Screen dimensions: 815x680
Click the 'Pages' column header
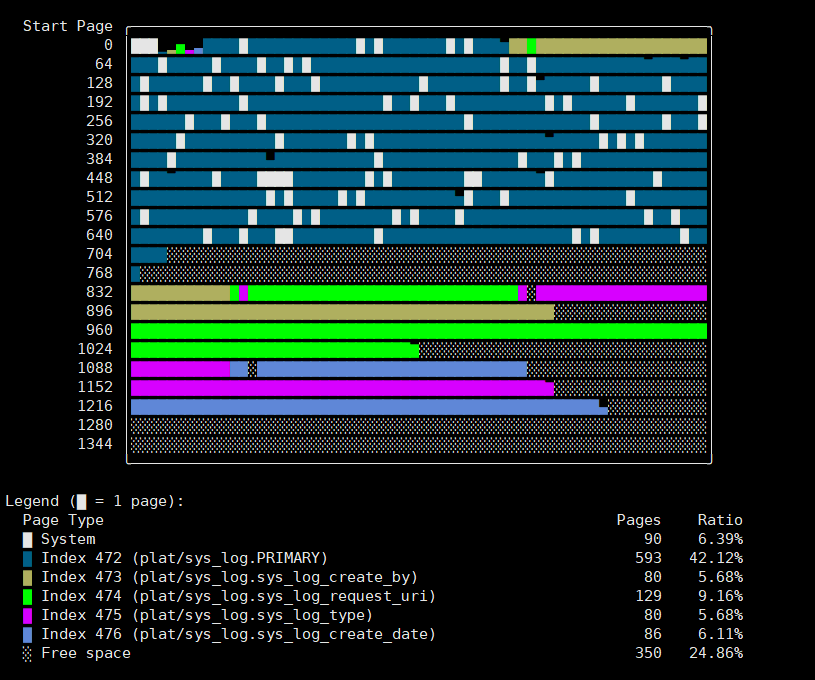638,520
